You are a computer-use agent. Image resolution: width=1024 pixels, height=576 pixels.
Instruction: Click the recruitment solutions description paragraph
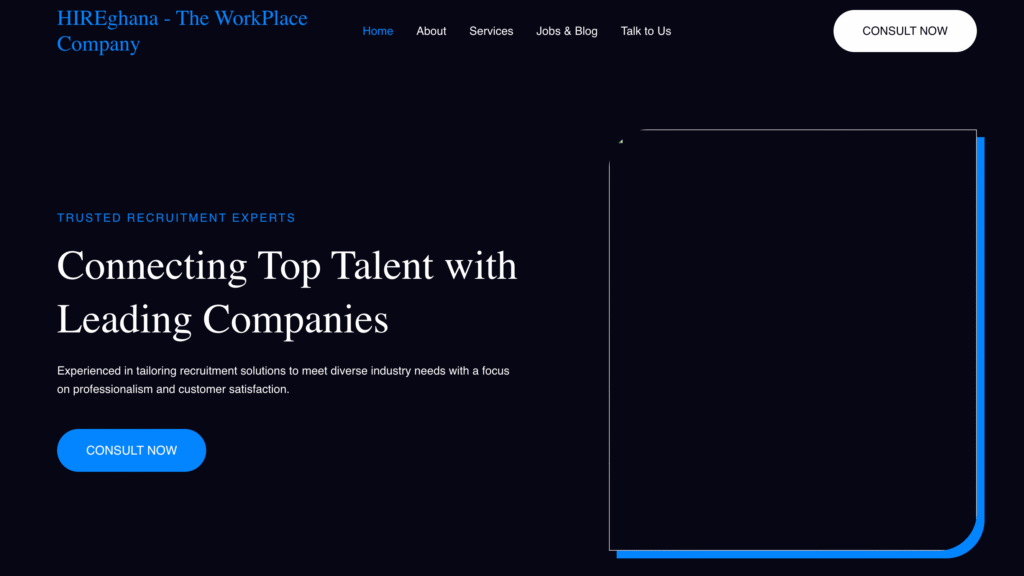[x=283, y=380]
